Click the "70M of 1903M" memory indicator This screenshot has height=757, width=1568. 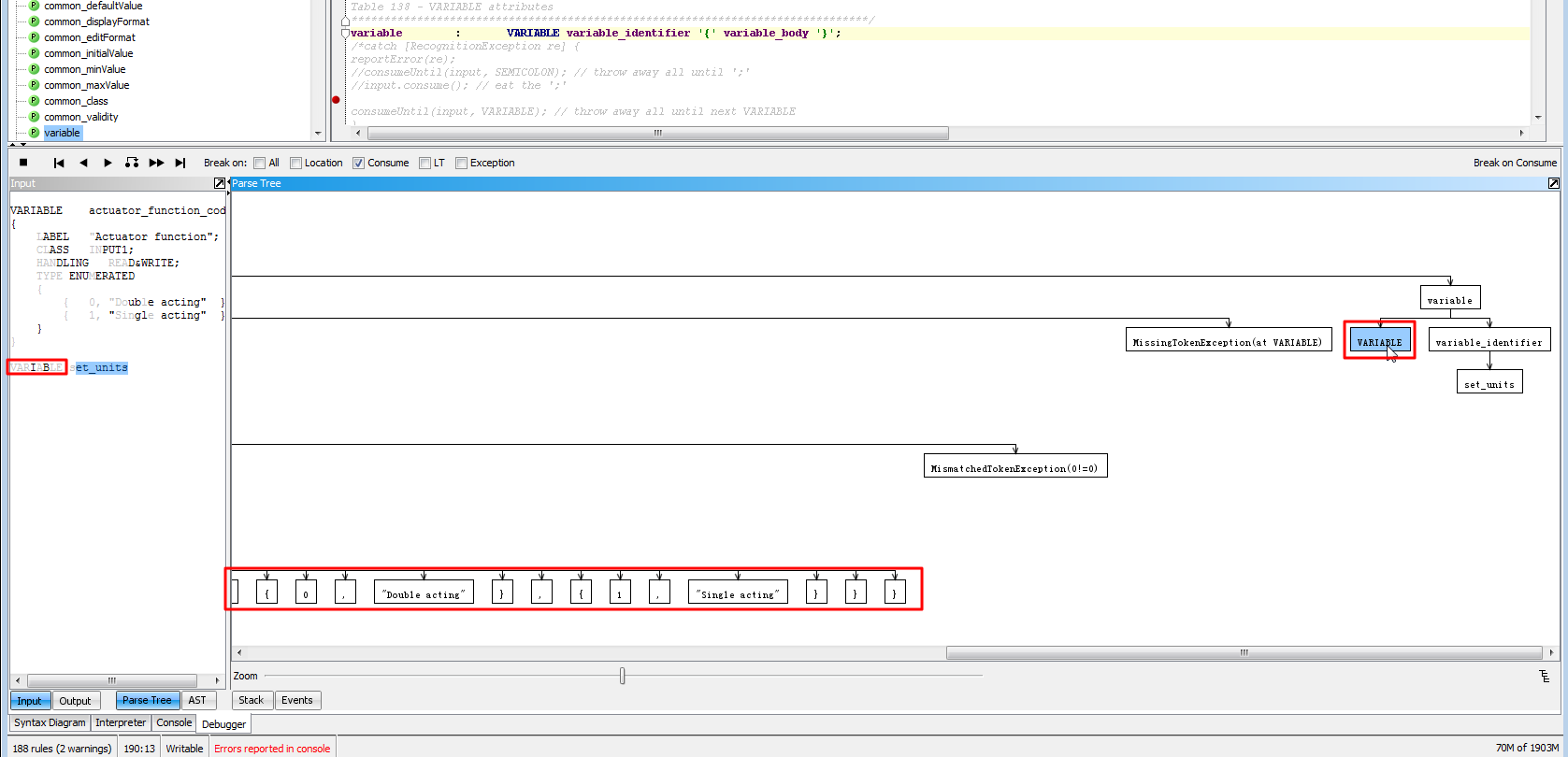(1527, 748)
